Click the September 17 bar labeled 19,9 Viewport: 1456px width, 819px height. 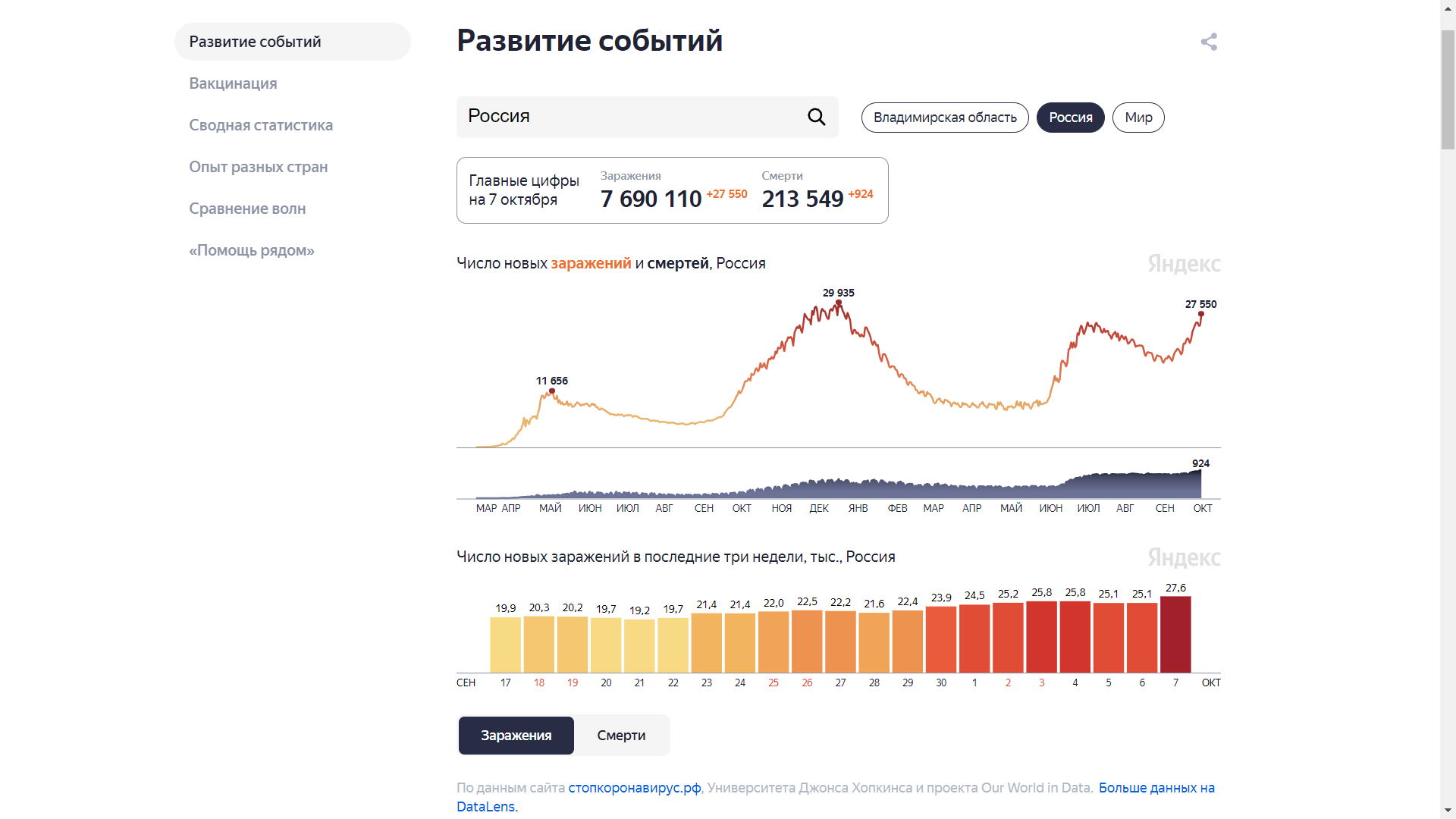[505, 645]
